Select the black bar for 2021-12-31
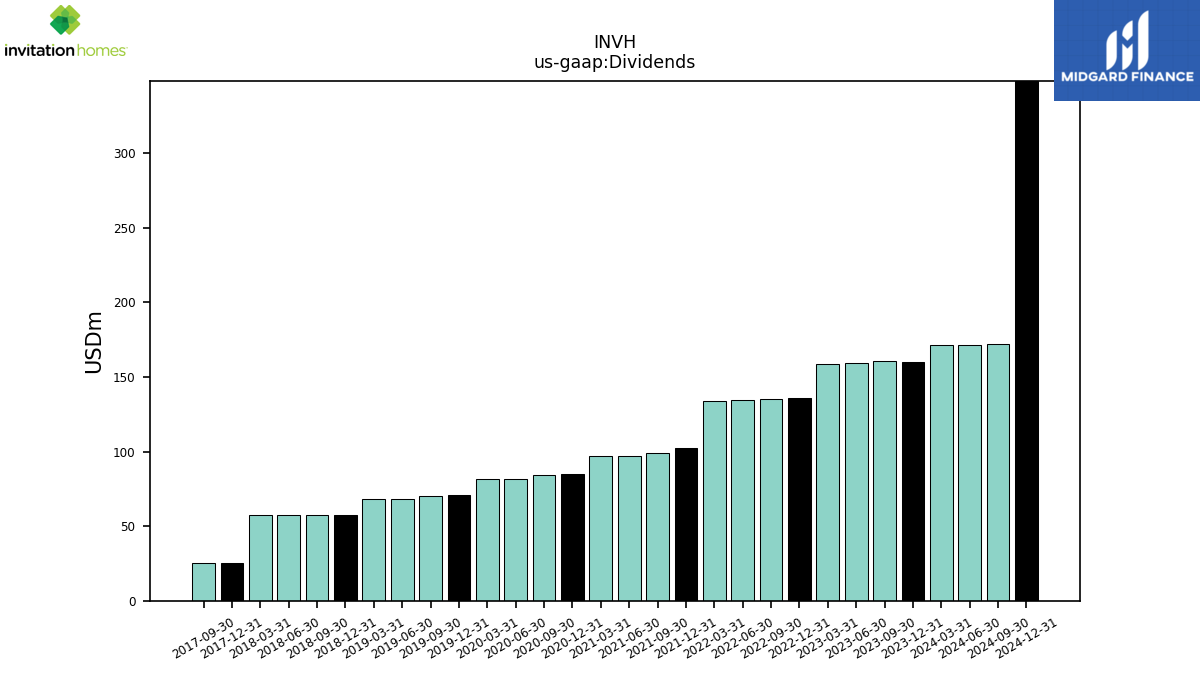The height and width of the screenshot is (675, 1200). pos(686,525)
